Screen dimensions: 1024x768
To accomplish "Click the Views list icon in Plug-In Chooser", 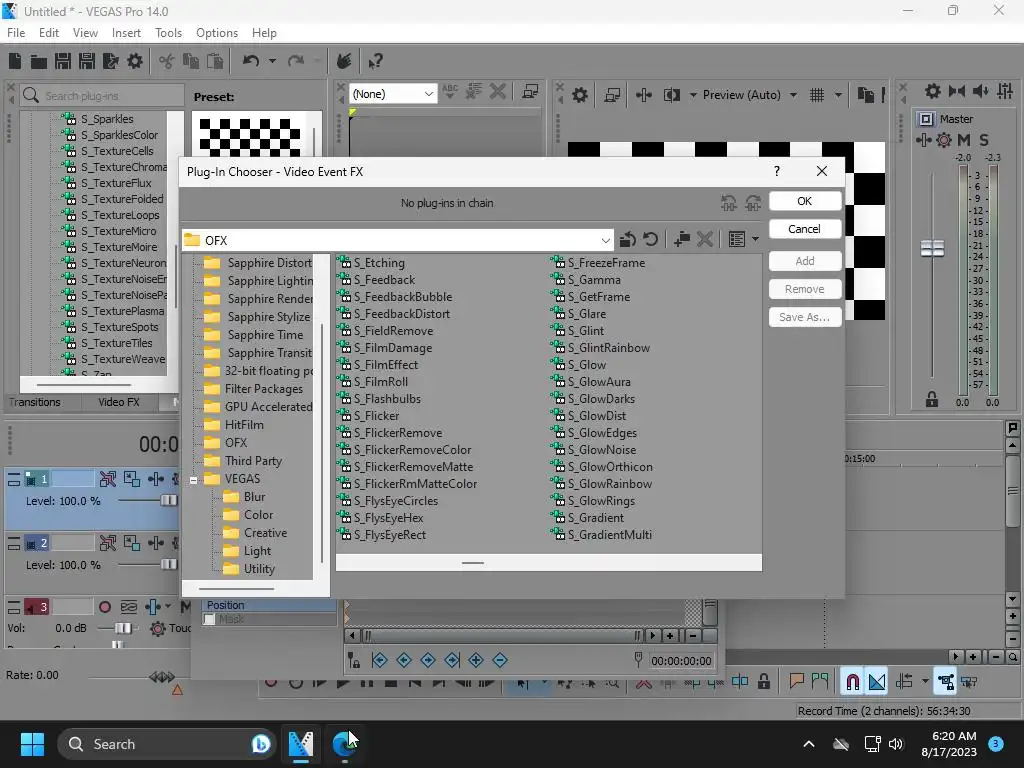I will [737, 240].
